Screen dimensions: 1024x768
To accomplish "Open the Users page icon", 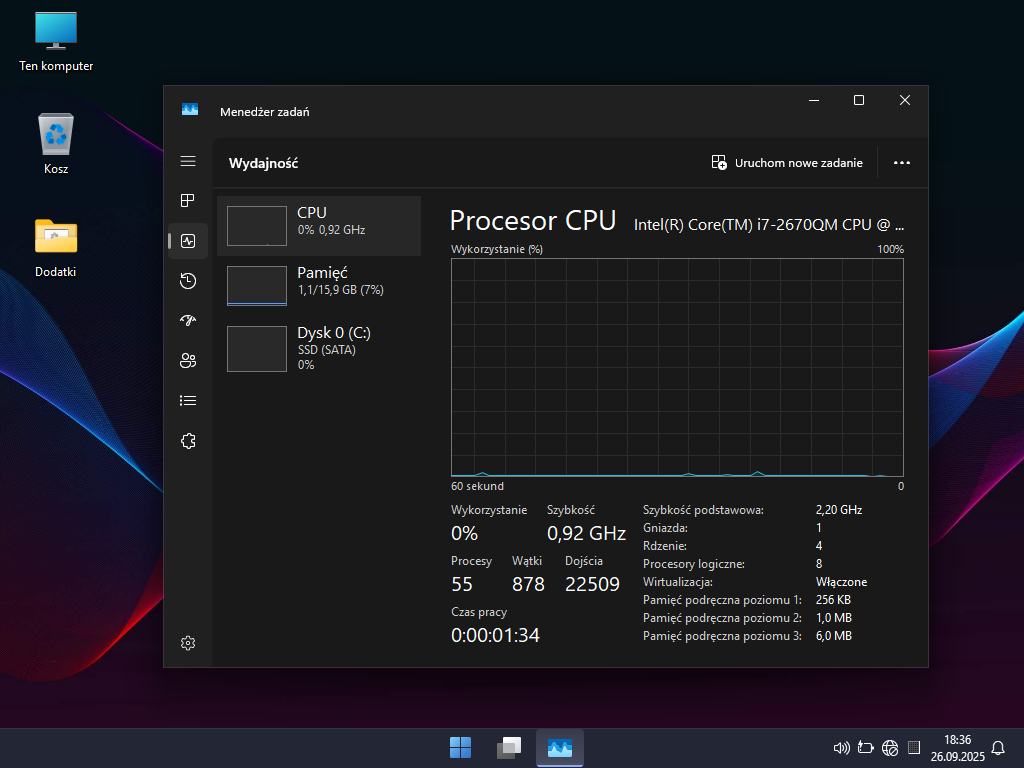I will click(188, 361).
